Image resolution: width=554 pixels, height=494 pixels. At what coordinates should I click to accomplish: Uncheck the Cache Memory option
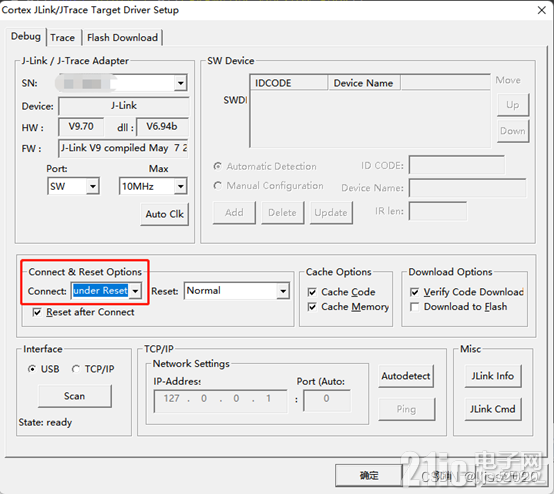tap(312, 307)
